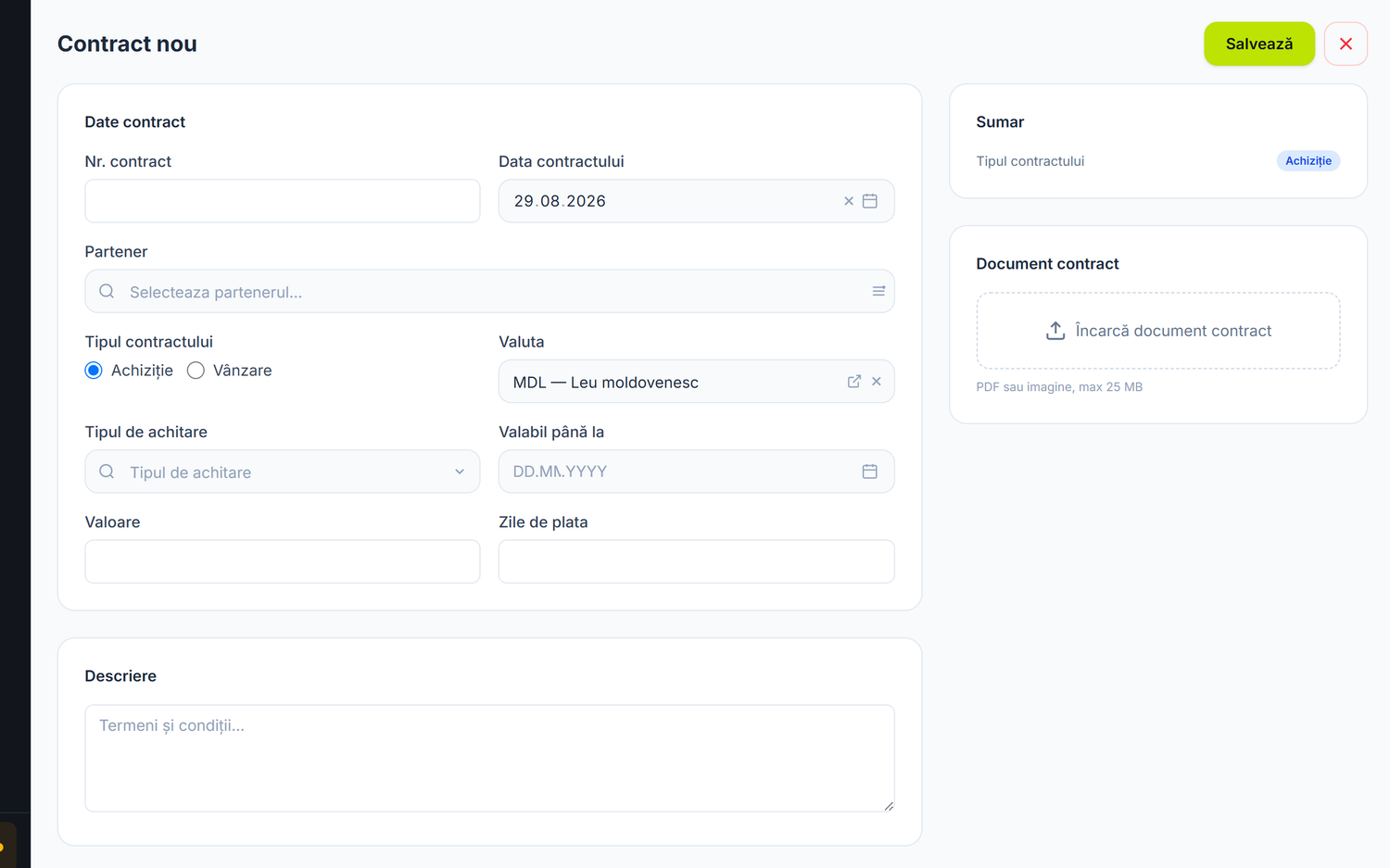Open calendar for Valabil până la
The image size is (1390, 868).
[870, 472]
